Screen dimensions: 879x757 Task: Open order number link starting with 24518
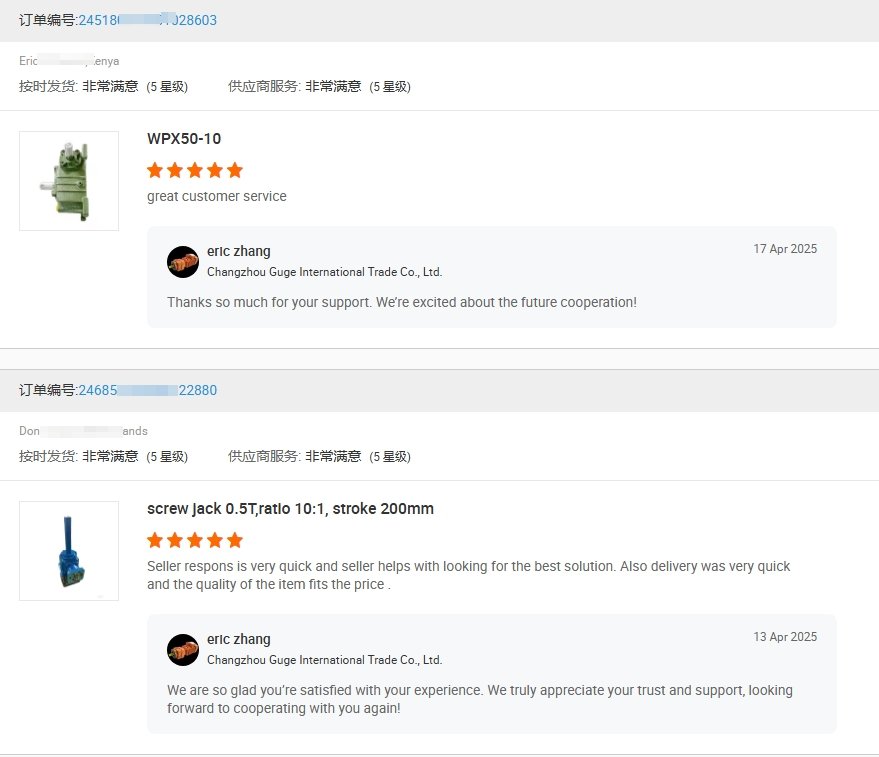click(147, 20)
